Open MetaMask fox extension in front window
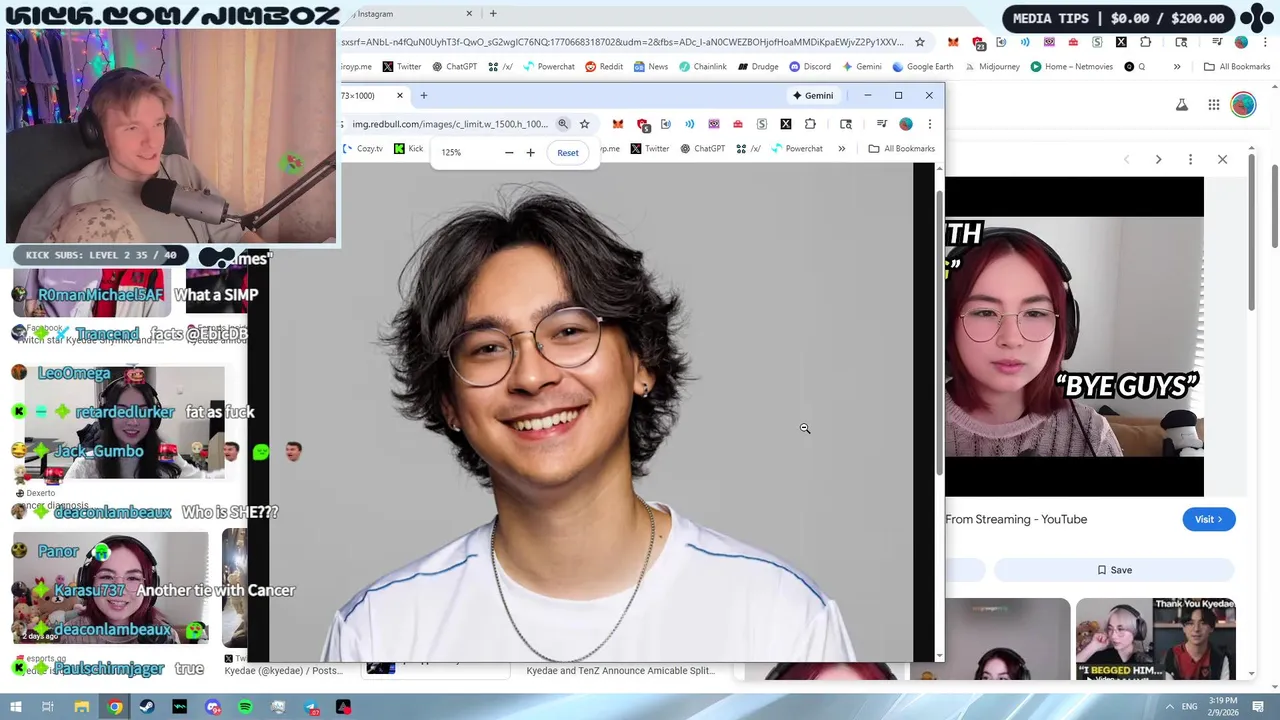Screen dimensions: 1280x720 (x=618, y=124)
